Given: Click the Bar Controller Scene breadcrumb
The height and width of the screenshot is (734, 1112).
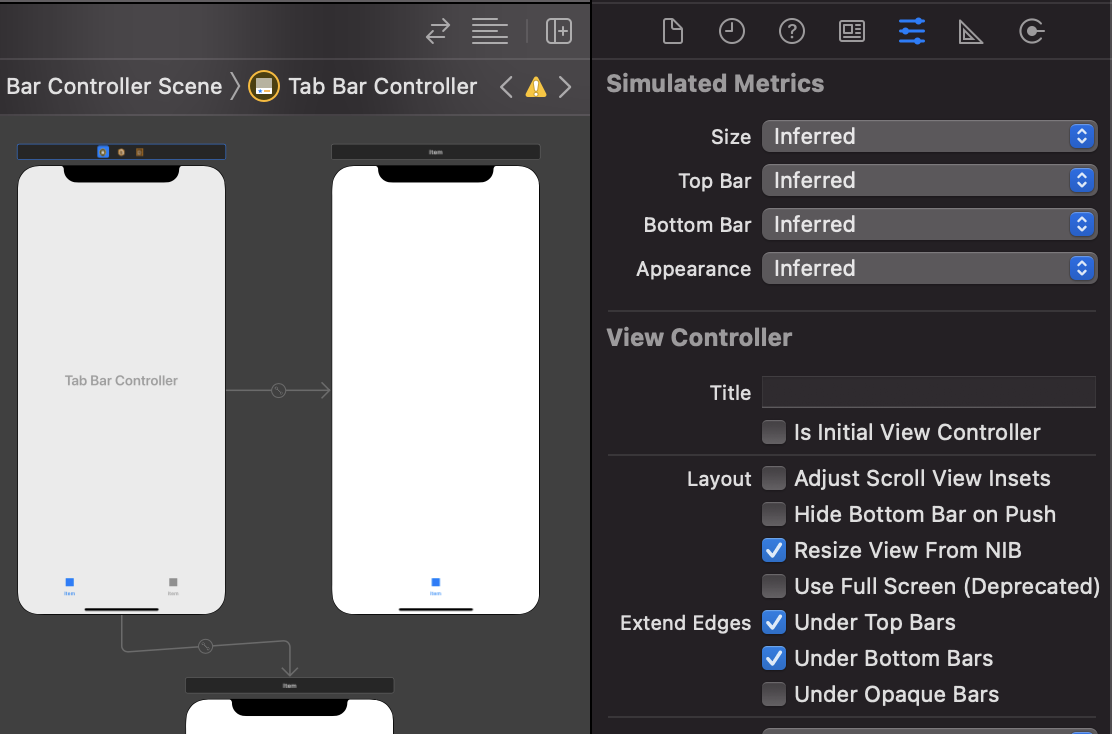Looking at the screenshot, I should (x=114, y=87).
